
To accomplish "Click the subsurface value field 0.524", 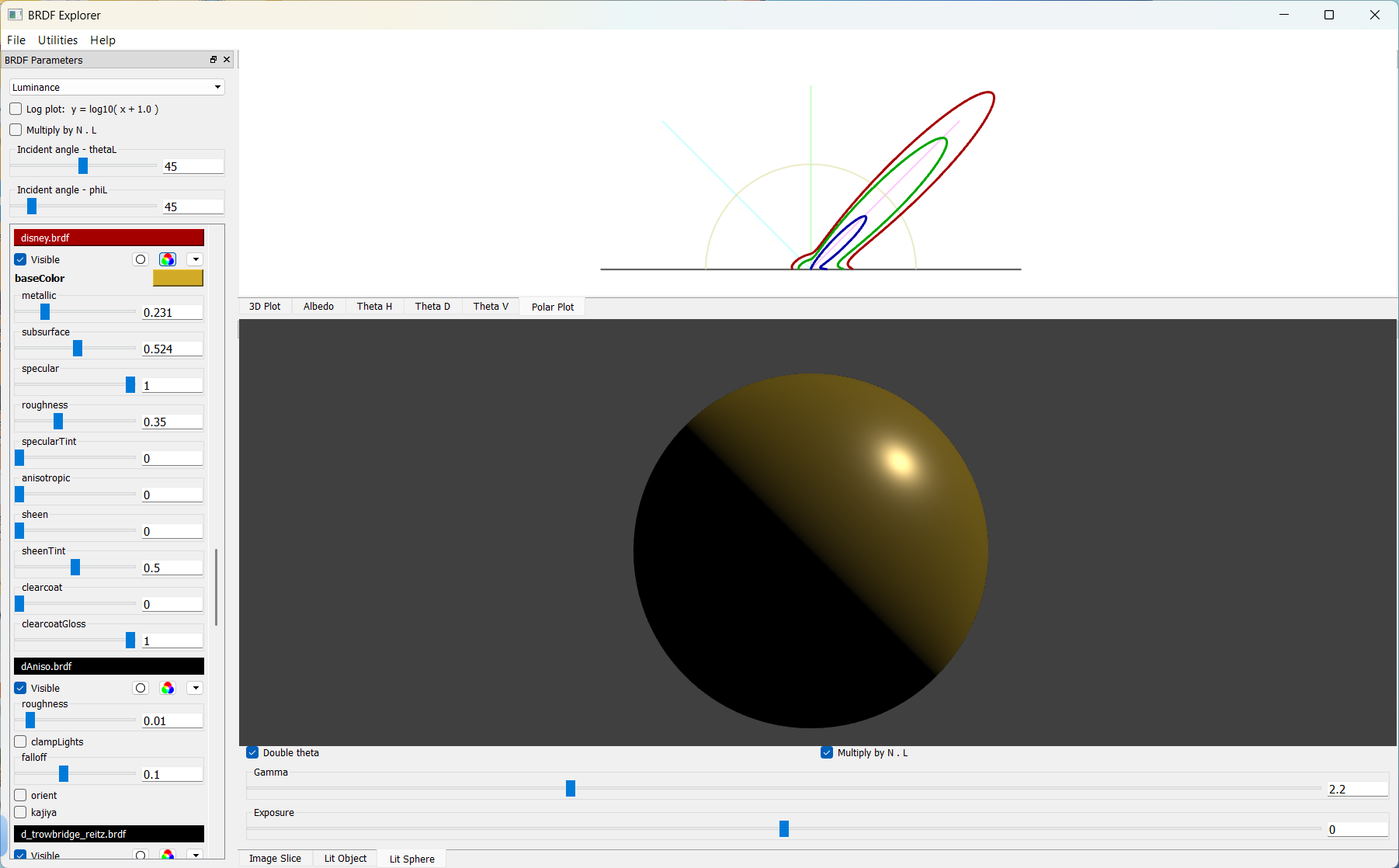I will pos(172,349).
